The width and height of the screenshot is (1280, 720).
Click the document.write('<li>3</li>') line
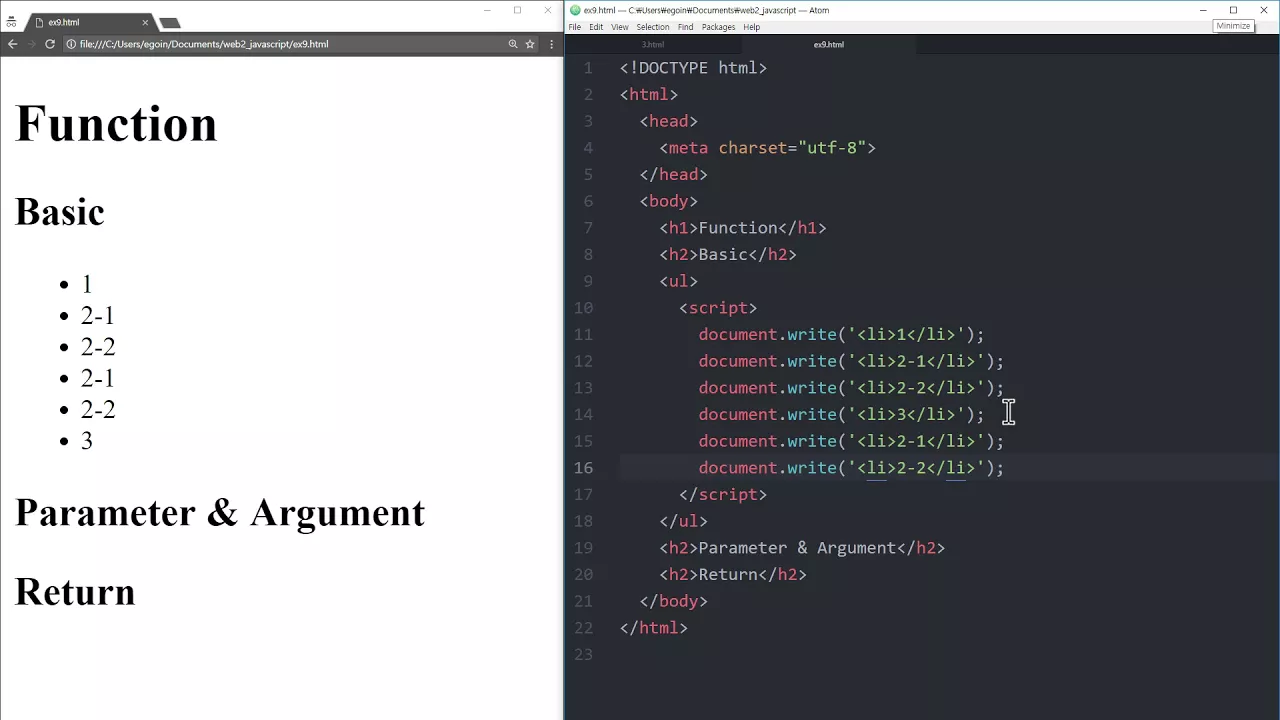click(x=841, y=415)
